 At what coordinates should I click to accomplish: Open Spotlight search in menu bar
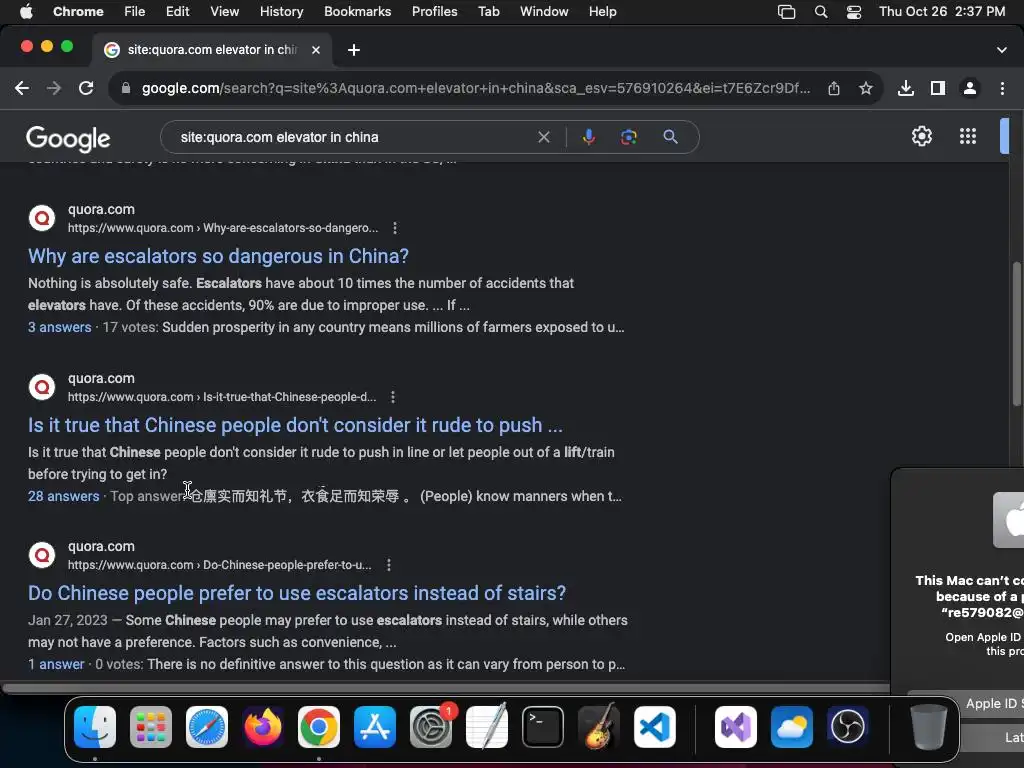click(x=821, y=12)
